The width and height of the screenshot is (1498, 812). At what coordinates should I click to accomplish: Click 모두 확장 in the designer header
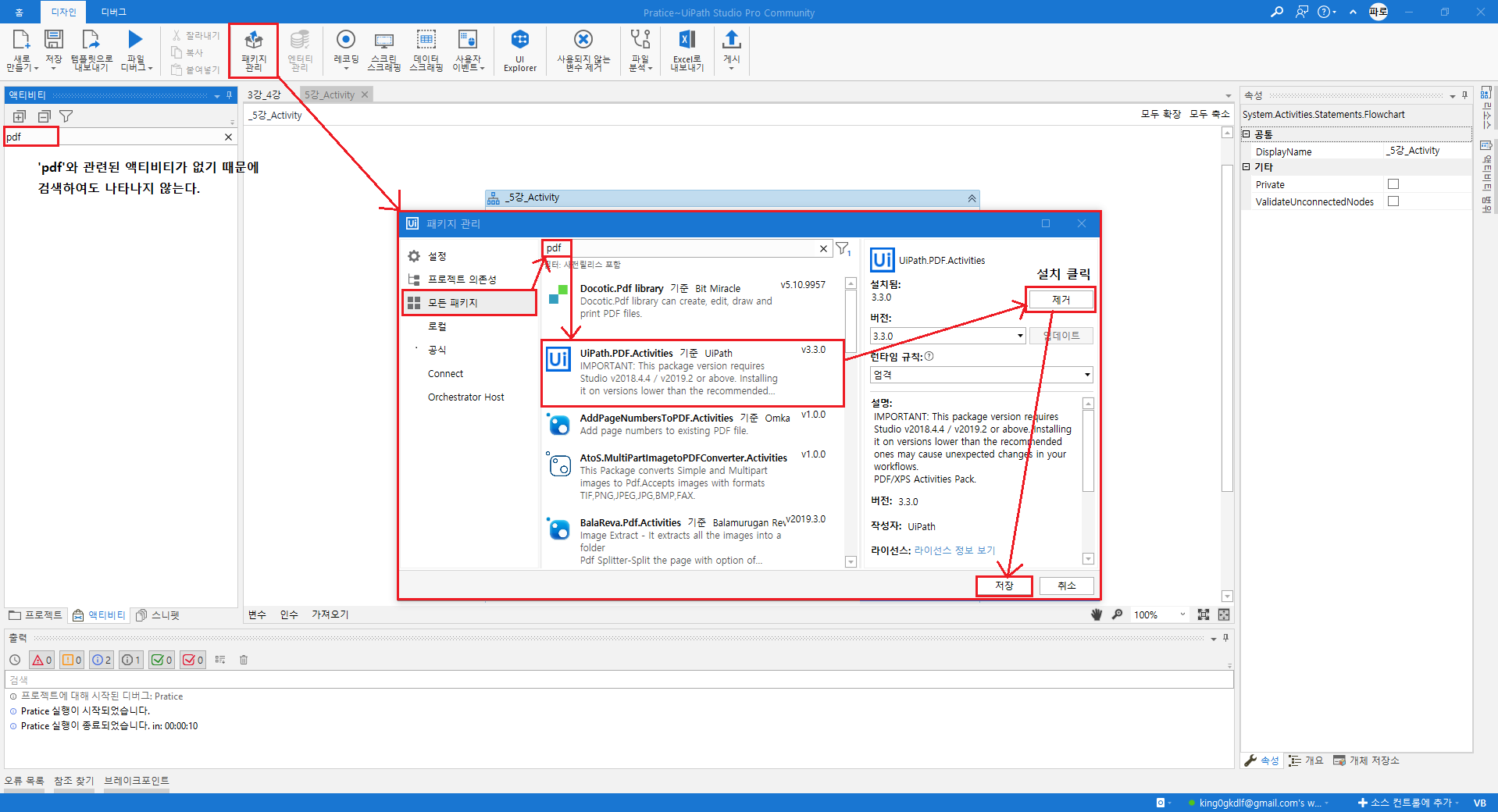point(1161,114)
